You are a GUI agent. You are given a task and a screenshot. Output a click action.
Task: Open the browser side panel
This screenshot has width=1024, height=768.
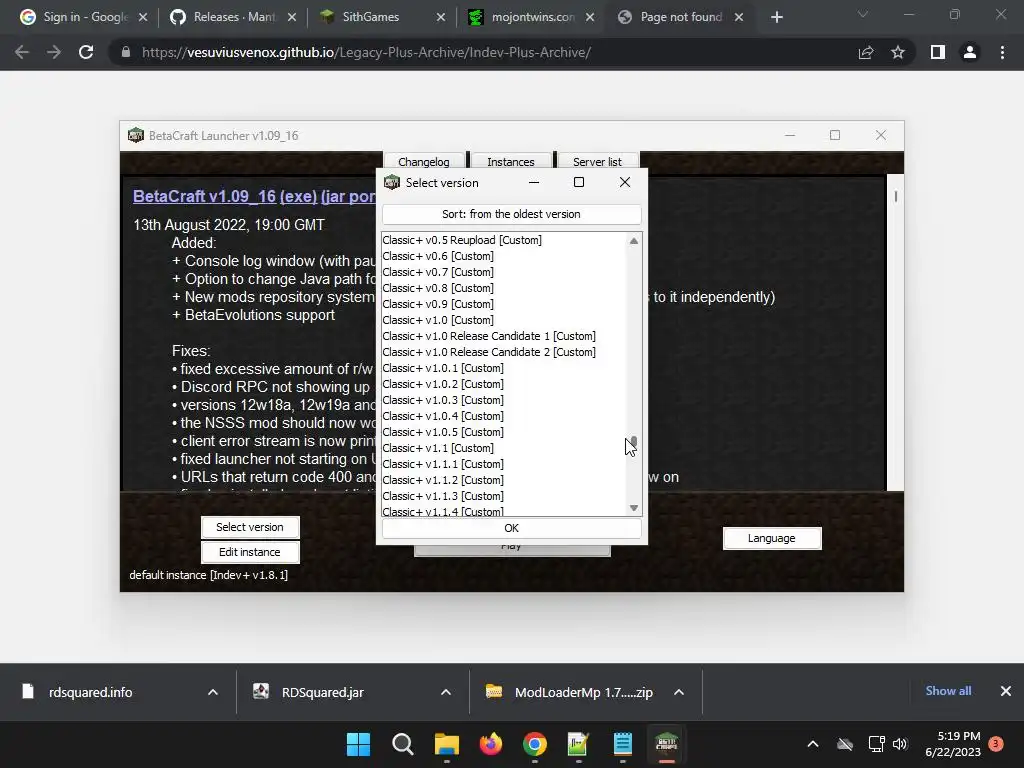tap(938, 52)
